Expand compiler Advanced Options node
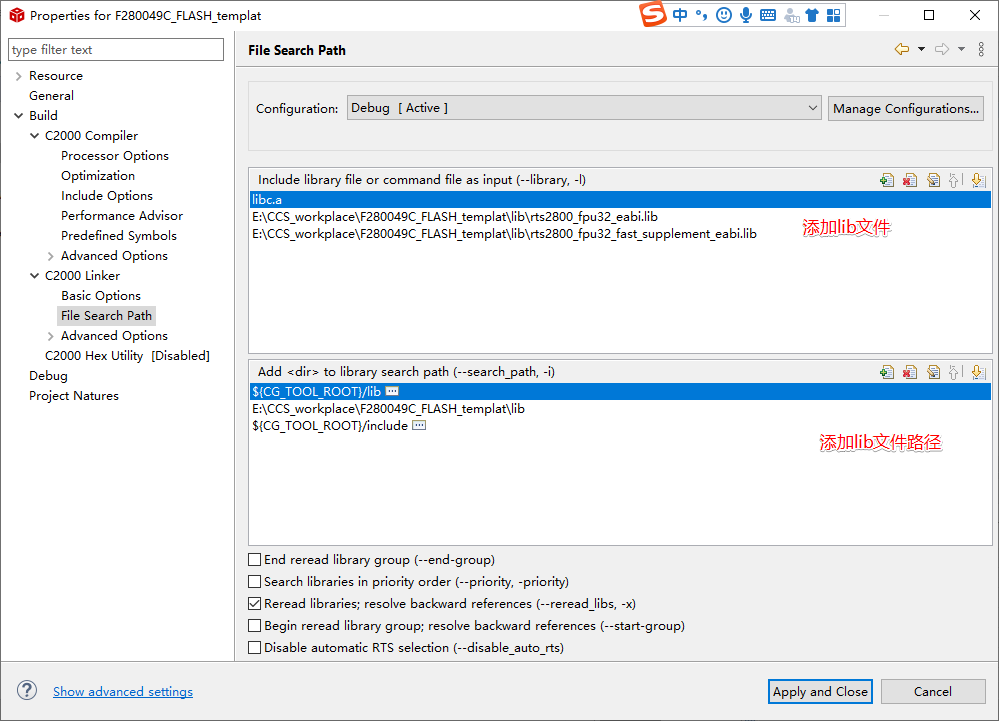Screen dimensions: 999x721 click(50, 256)
